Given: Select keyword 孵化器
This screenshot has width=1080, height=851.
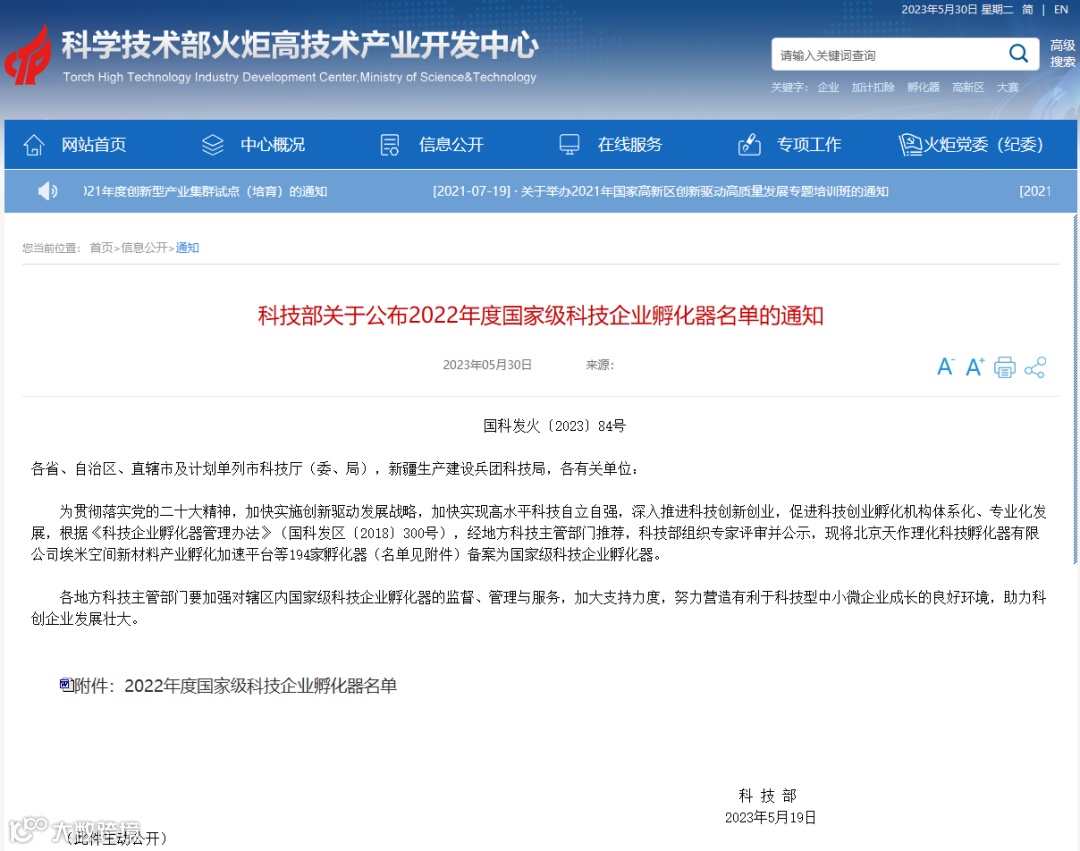Looking at the screenshot, I should coord(923,87).
